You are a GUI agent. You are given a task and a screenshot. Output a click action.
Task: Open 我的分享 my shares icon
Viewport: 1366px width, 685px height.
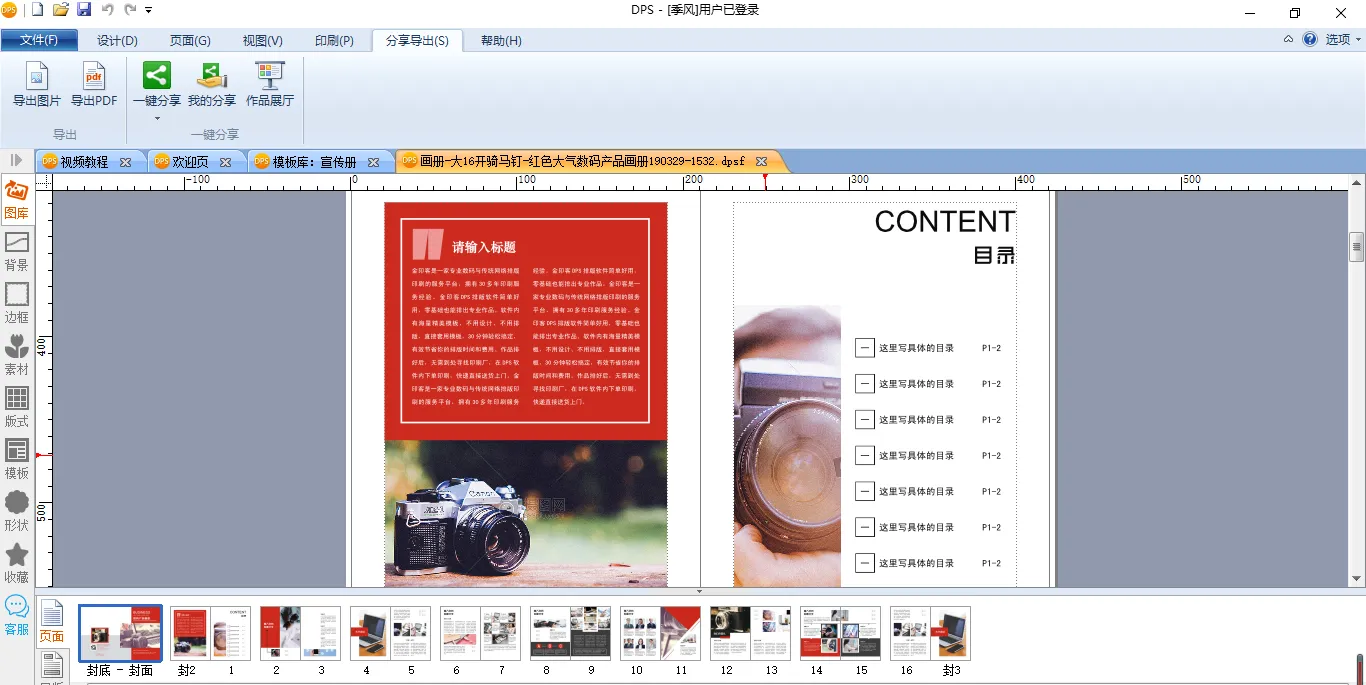point(212,78)
